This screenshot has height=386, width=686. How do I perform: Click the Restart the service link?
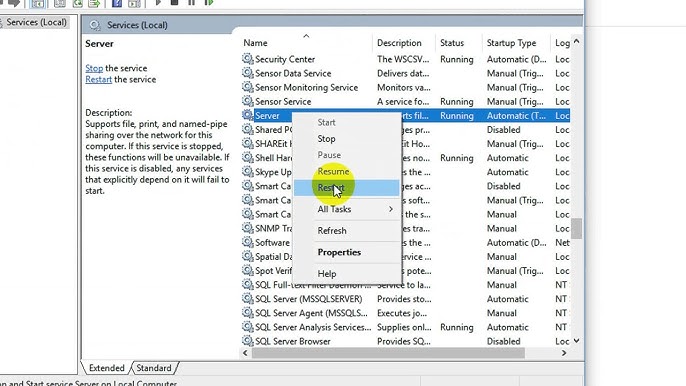point(98,80)
